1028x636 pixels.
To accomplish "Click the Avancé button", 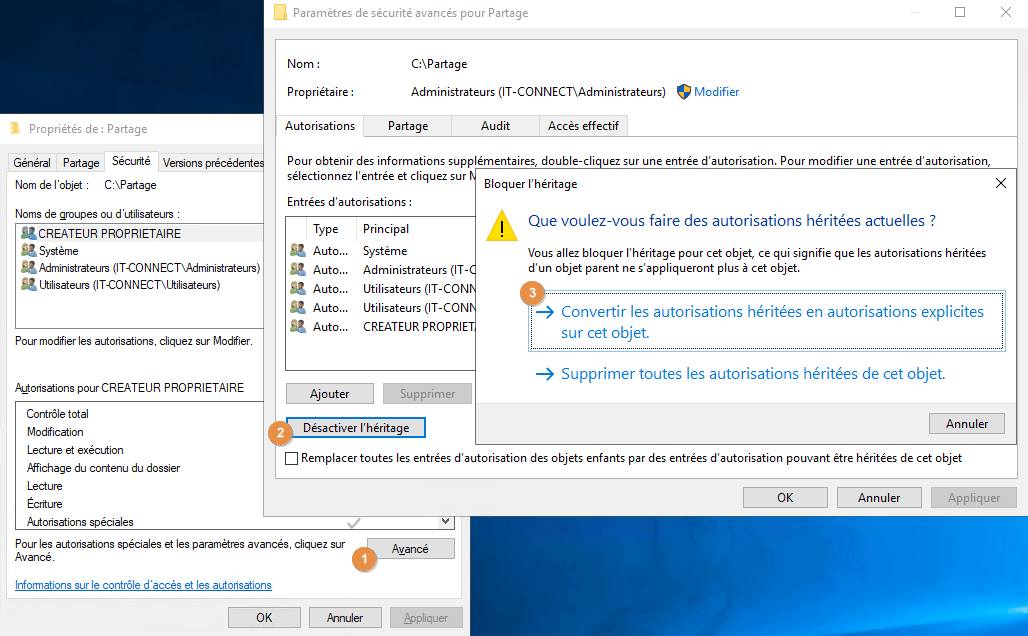I will [410, 548].
